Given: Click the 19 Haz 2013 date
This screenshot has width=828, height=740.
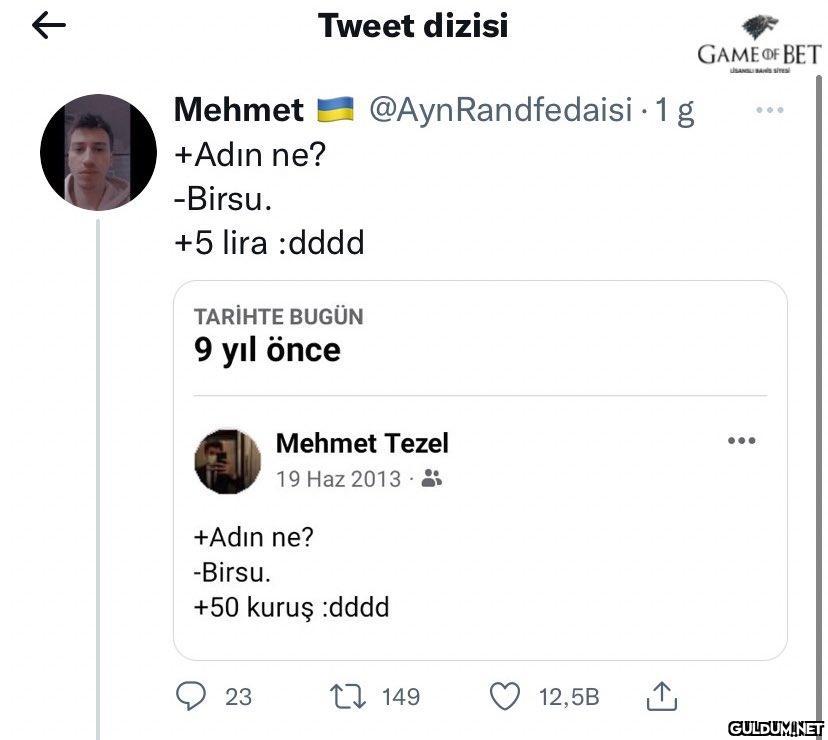Looking at the screenshot, I should (x=338, y=479).
